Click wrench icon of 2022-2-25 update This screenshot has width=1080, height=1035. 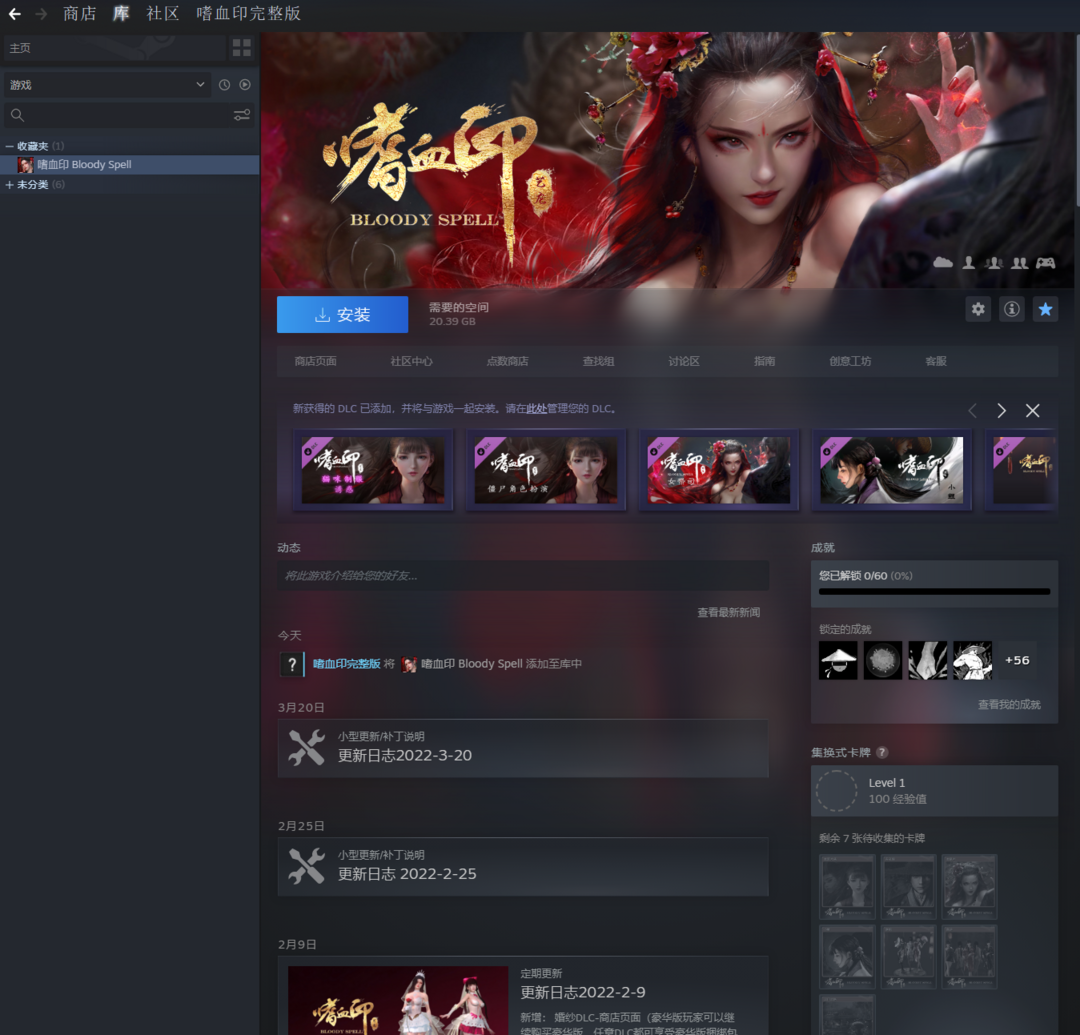pos(307,866)
